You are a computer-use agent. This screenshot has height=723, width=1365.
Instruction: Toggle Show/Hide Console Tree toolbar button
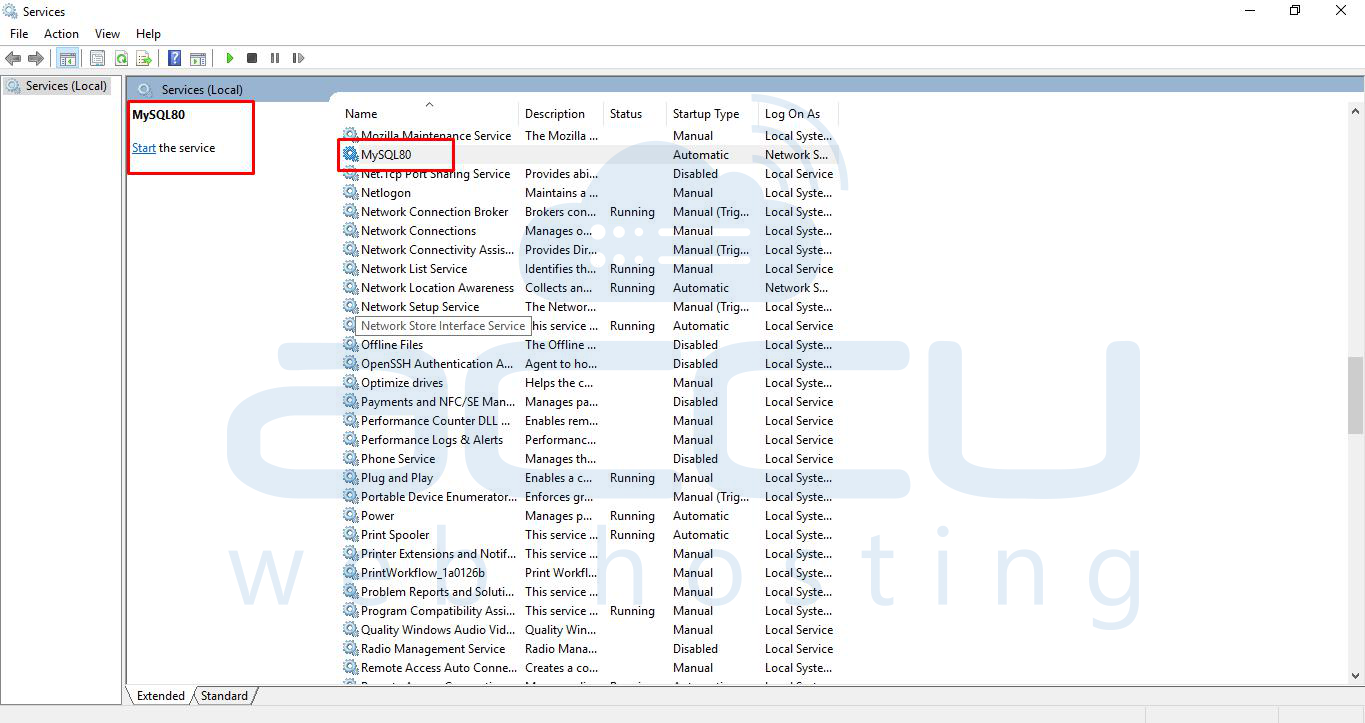pos(67,58)
